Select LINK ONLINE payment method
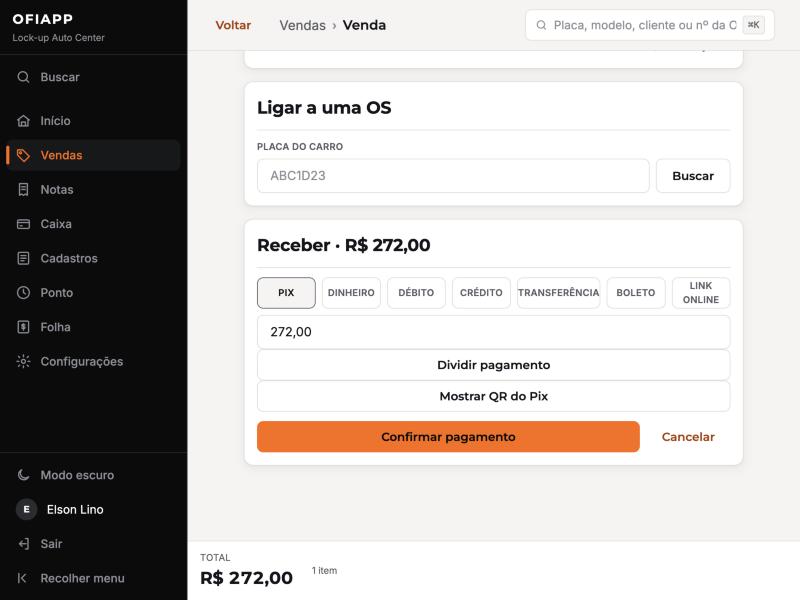800x600 pixels. coord(701,293)
